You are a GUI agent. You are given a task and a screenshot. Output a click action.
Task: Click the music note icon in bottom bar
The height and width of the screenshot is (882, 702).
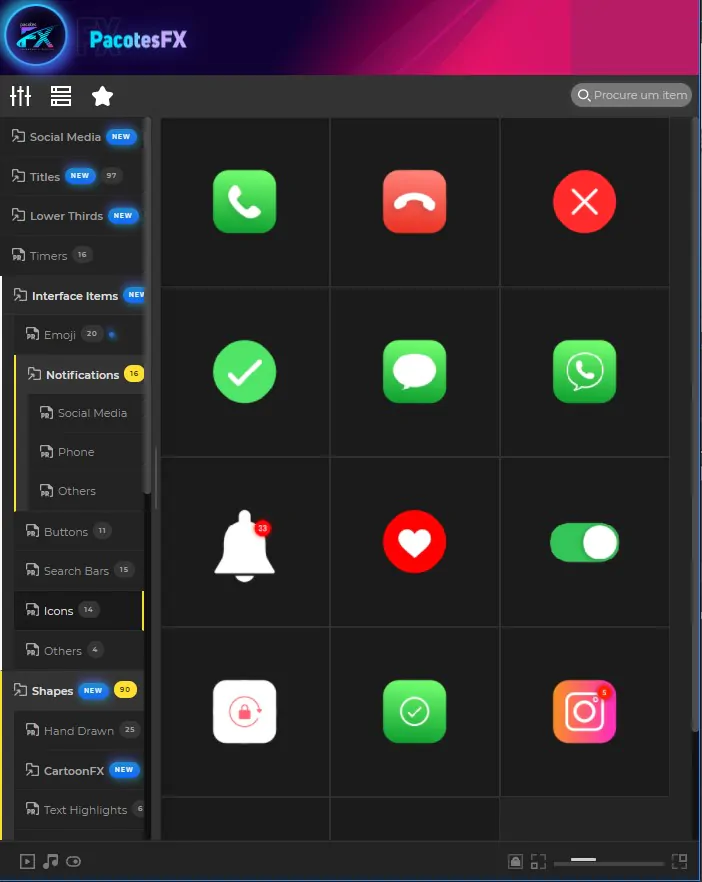coord(51,861)
